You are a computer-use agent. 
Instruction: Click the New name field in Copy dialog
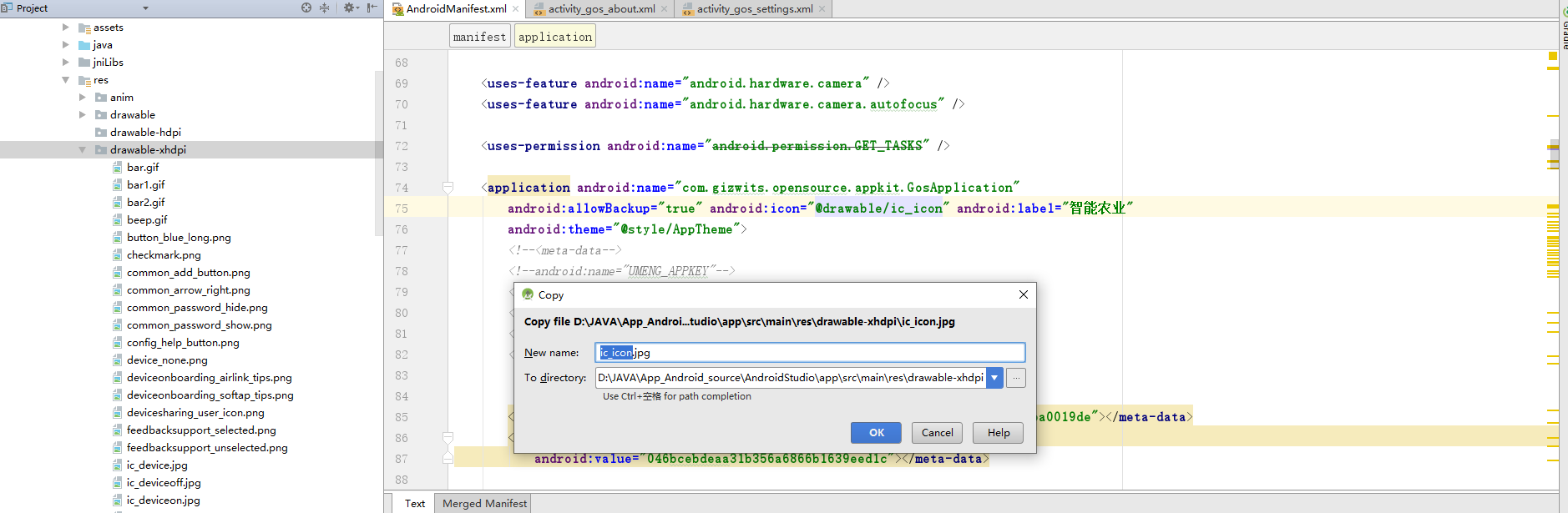(810, 352)
